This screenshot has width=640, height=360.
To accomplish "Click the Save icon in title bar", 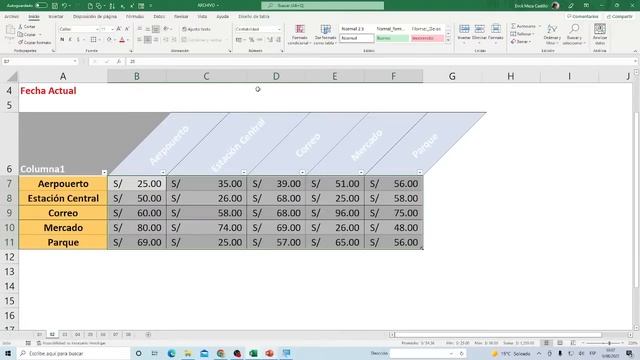I will [55, 6].
